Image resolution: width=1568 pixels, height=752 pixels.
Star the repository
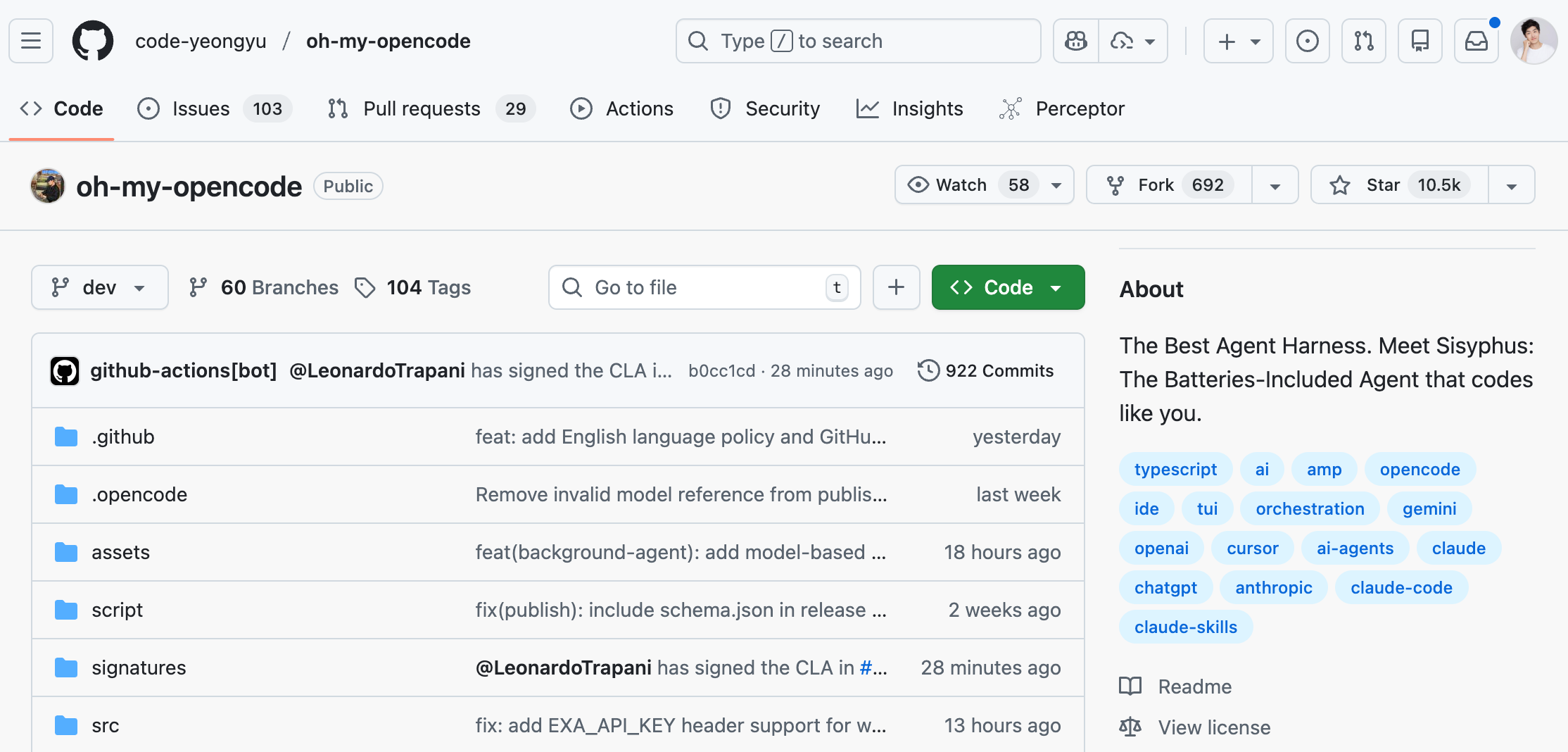[1399, 184]
